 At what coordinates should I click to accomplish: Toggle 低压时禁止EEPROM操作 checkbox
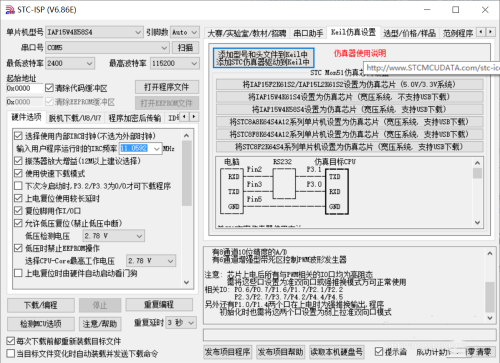pyautogui.click(x=18, y=248)
